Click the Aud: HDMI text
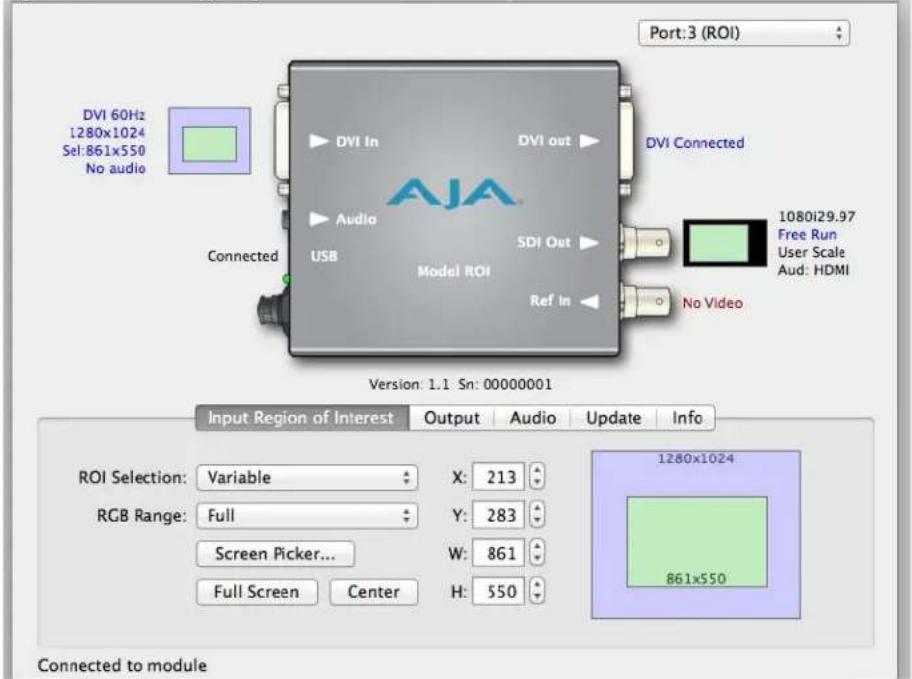This screenshot has width=912, height=679. pos(813,270)
